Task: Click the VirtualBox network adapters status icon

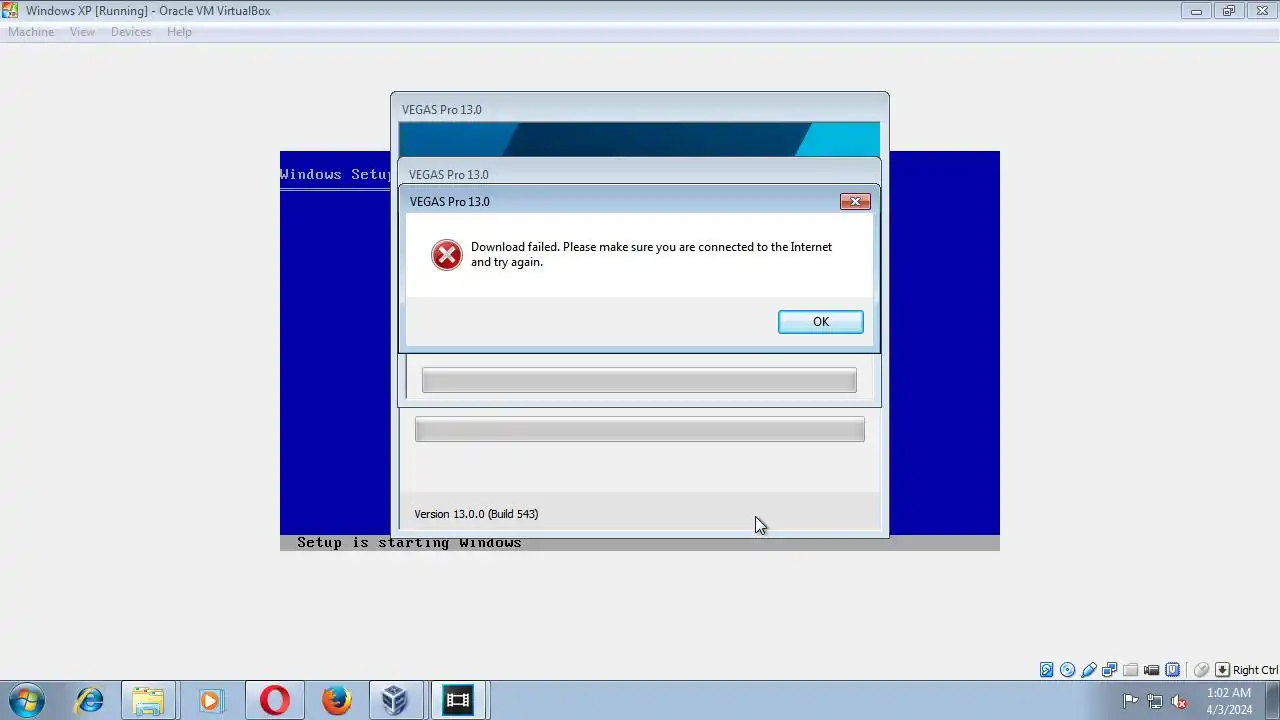Action: click(1110, 670)
